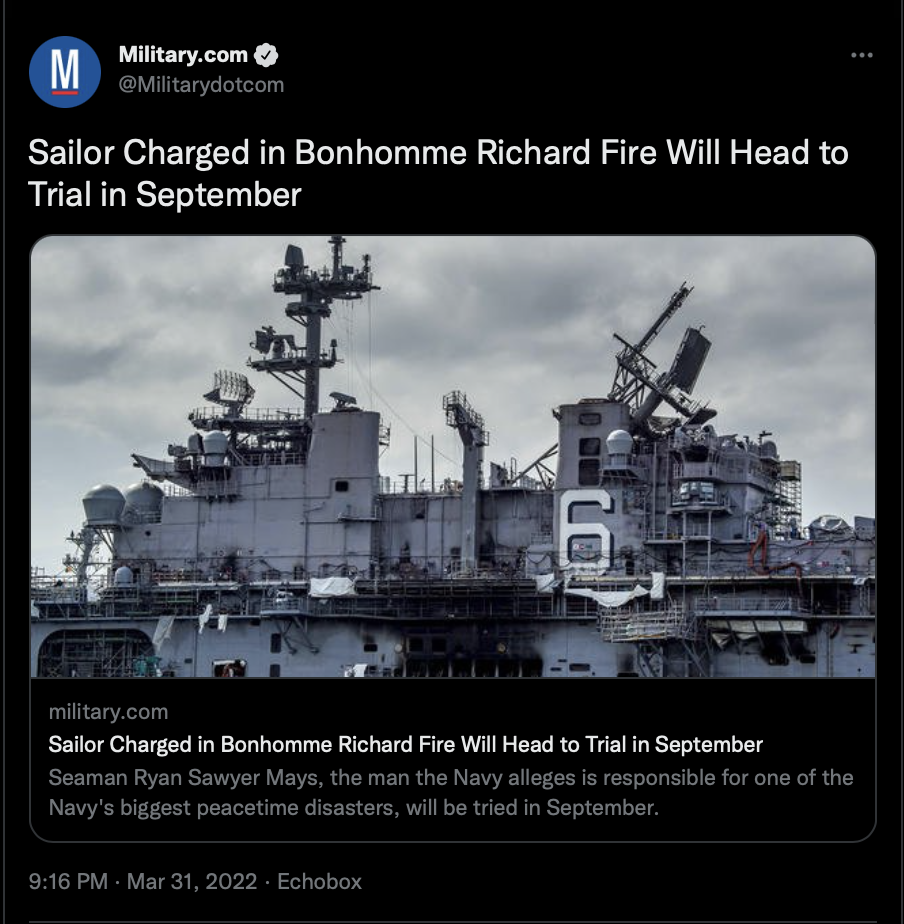This screenshot has height=924, width=904.
Task: Click the card description about Seaman Mays
Action: pyautogui.click(x=451, y=793)
